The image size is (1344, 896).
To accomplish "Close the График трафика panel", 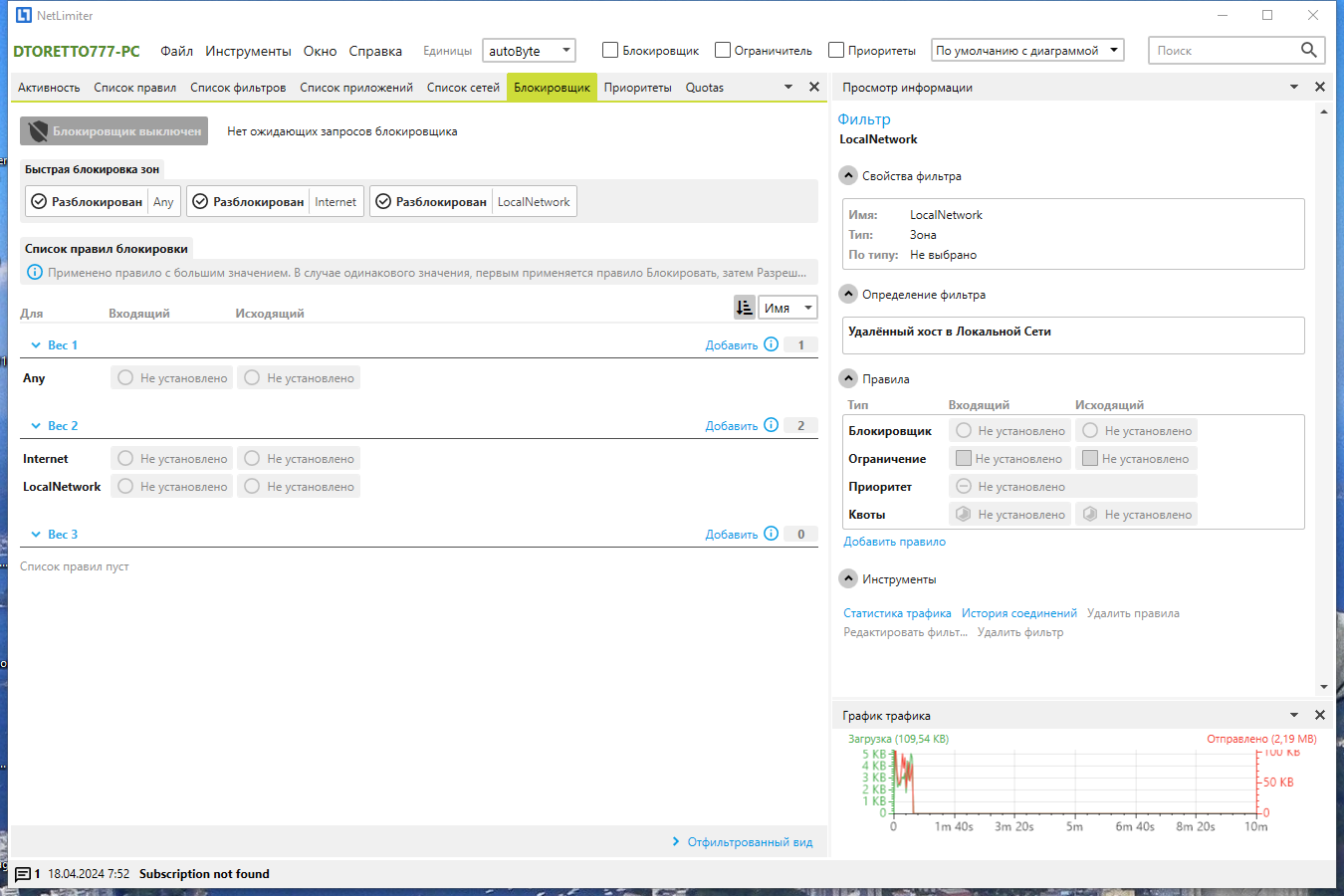I will click(1320, 715).
